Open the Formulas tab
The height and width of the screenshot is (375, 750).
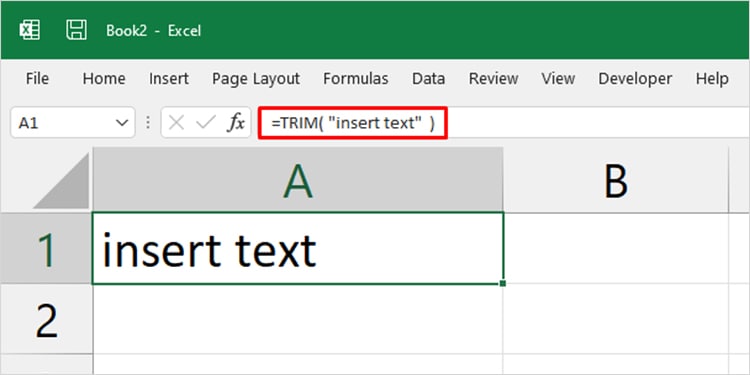(355, 78)
